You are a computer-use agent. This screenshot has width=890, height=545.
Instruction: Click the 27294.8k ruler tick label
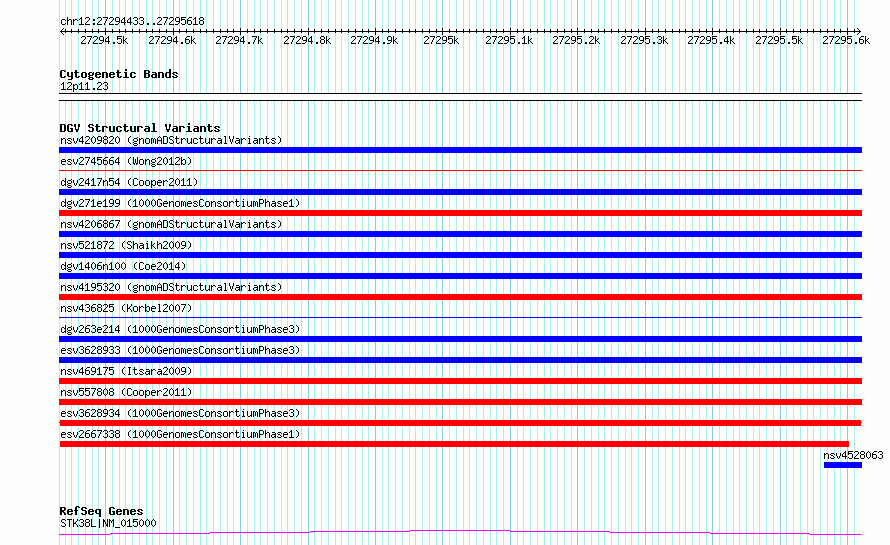[x=307, y=40]
